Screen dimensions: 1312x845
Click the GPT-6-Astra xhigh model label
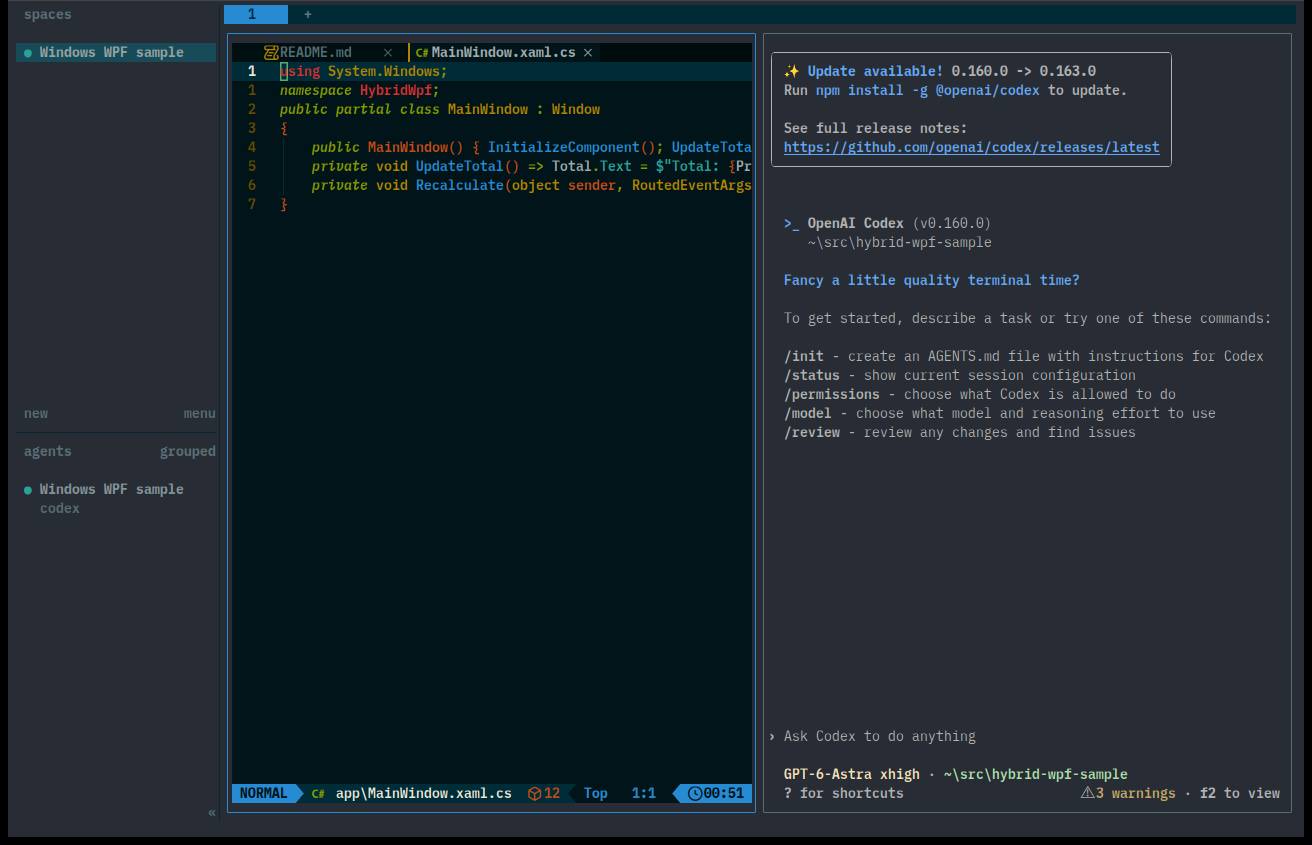[852, 774]
